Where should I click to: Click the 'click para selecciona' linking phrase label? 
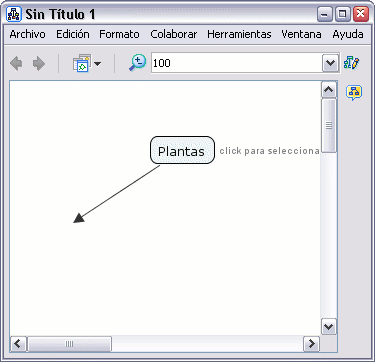tap(269, 151)
